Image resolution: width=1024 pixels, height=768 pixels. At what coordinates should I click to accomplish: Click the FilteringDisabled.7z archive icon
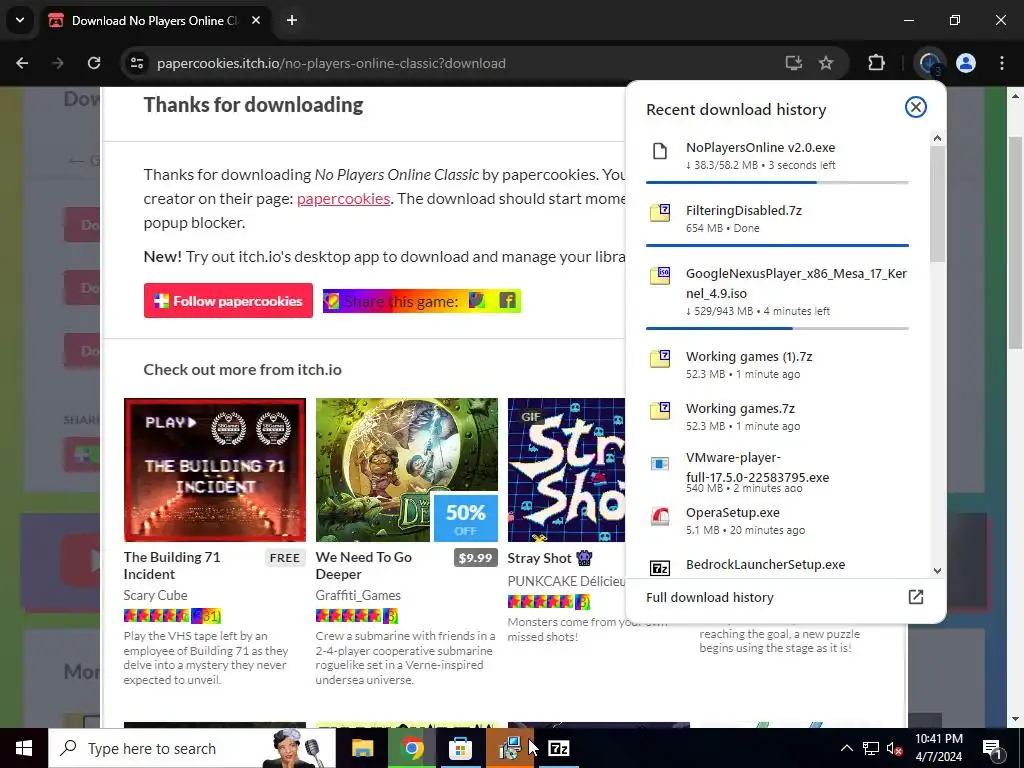tap(660, 213)
